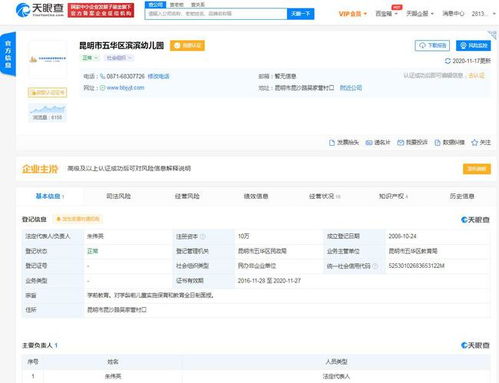Click the folded corner icon at top right

492,35
